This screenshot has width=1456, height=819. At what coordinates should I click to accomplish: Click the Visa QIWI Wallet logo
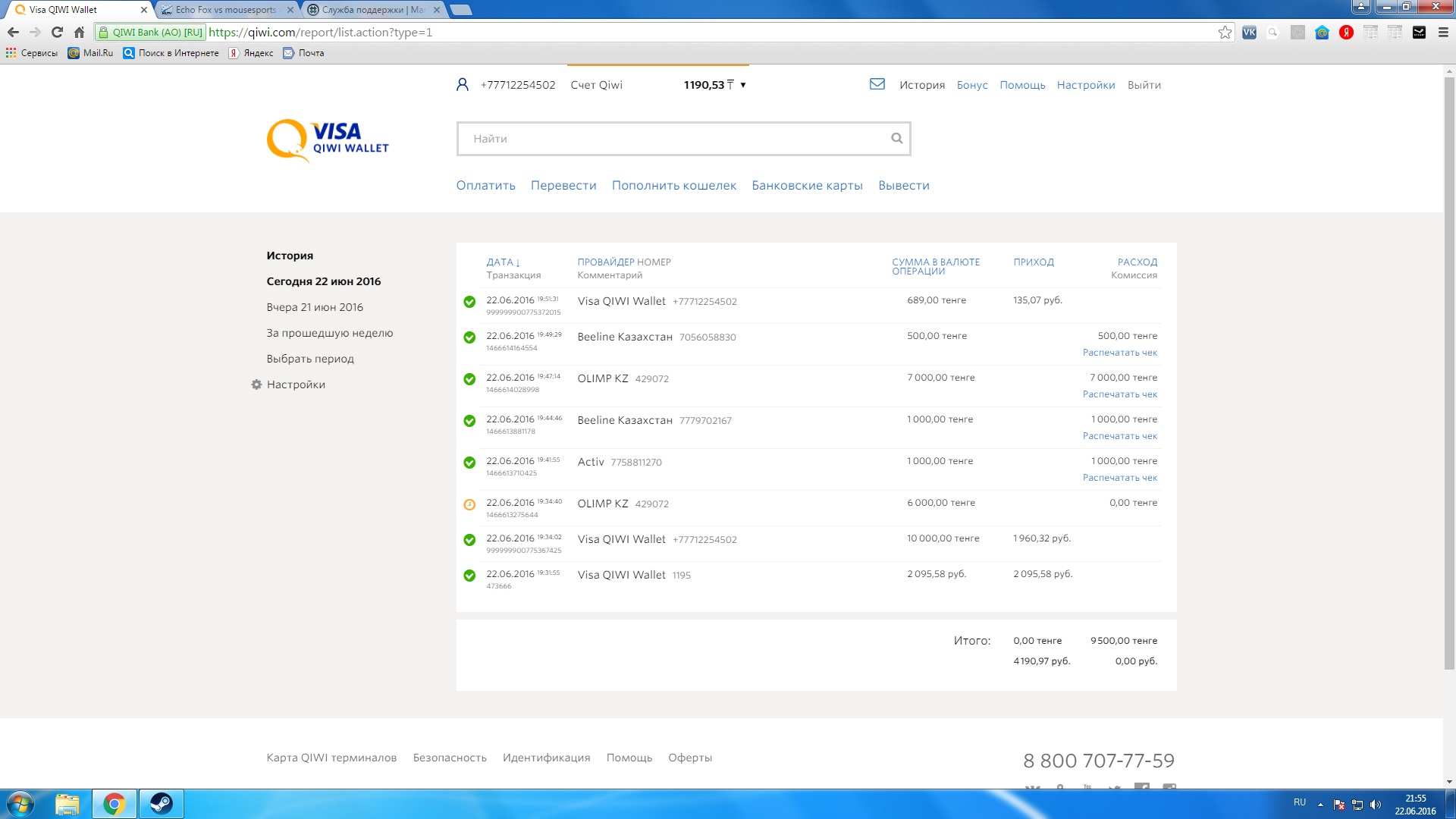point(328,140)
